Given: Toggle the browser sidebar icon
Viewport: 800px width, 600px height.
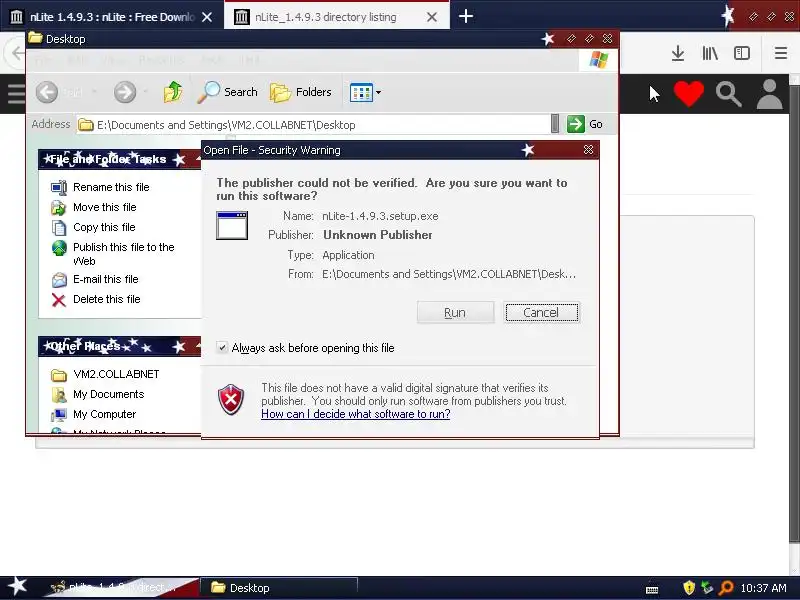Looking at the screenshot, I should 741,53.
